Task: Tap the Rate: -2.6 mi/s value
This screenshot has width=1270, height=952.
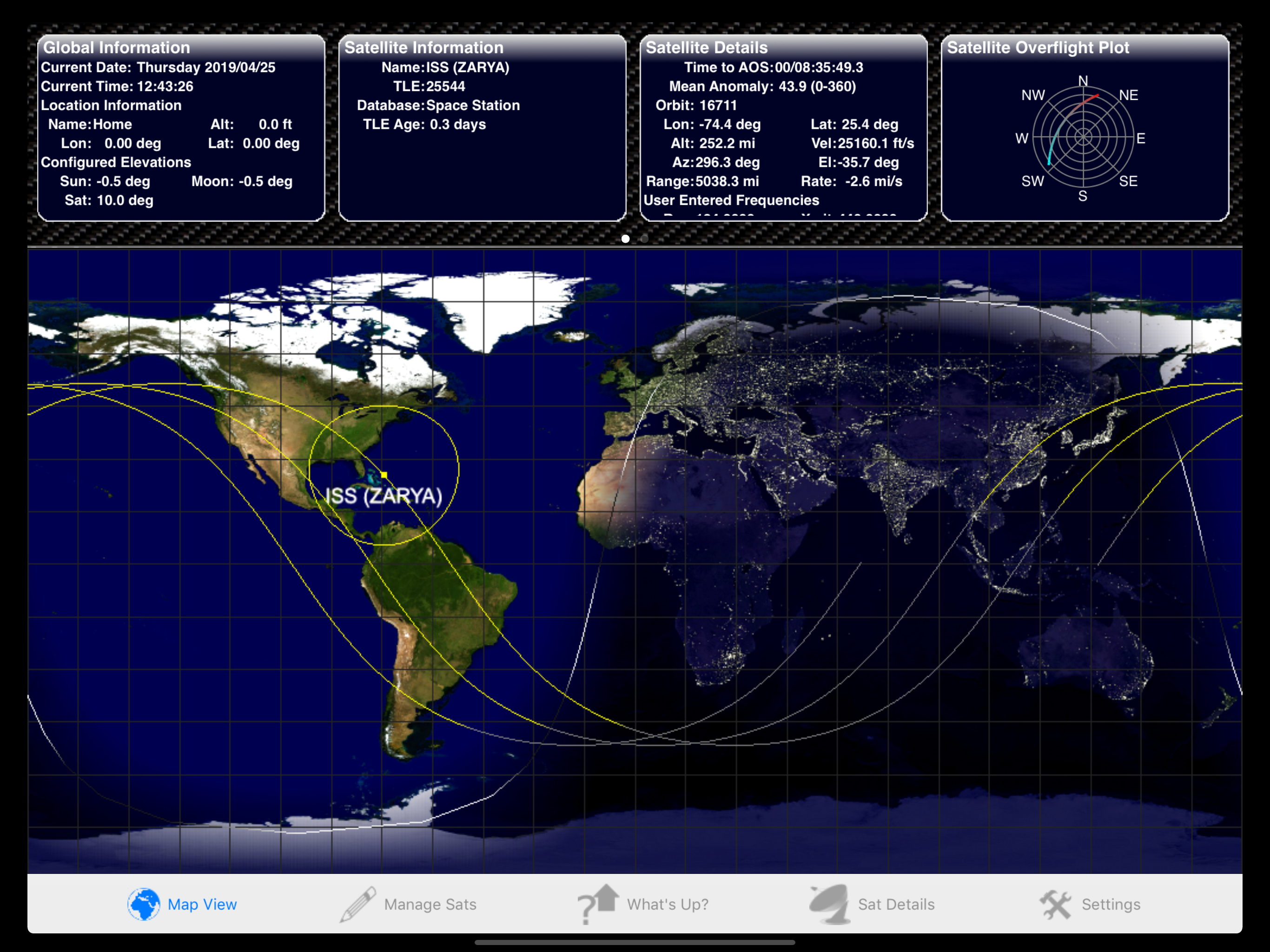Action: click(x=852, y=181)
